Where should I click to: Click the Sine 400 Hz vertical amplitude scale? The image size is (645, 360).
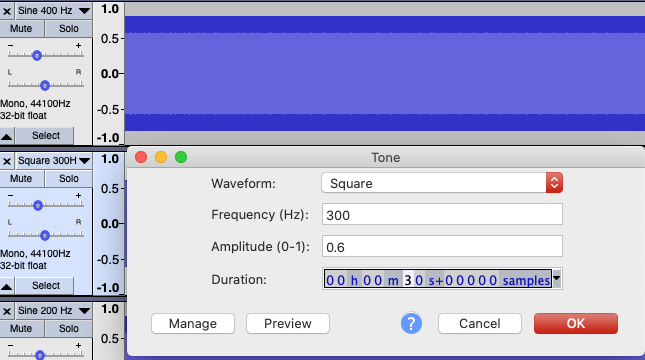click(x=109, y=74)
